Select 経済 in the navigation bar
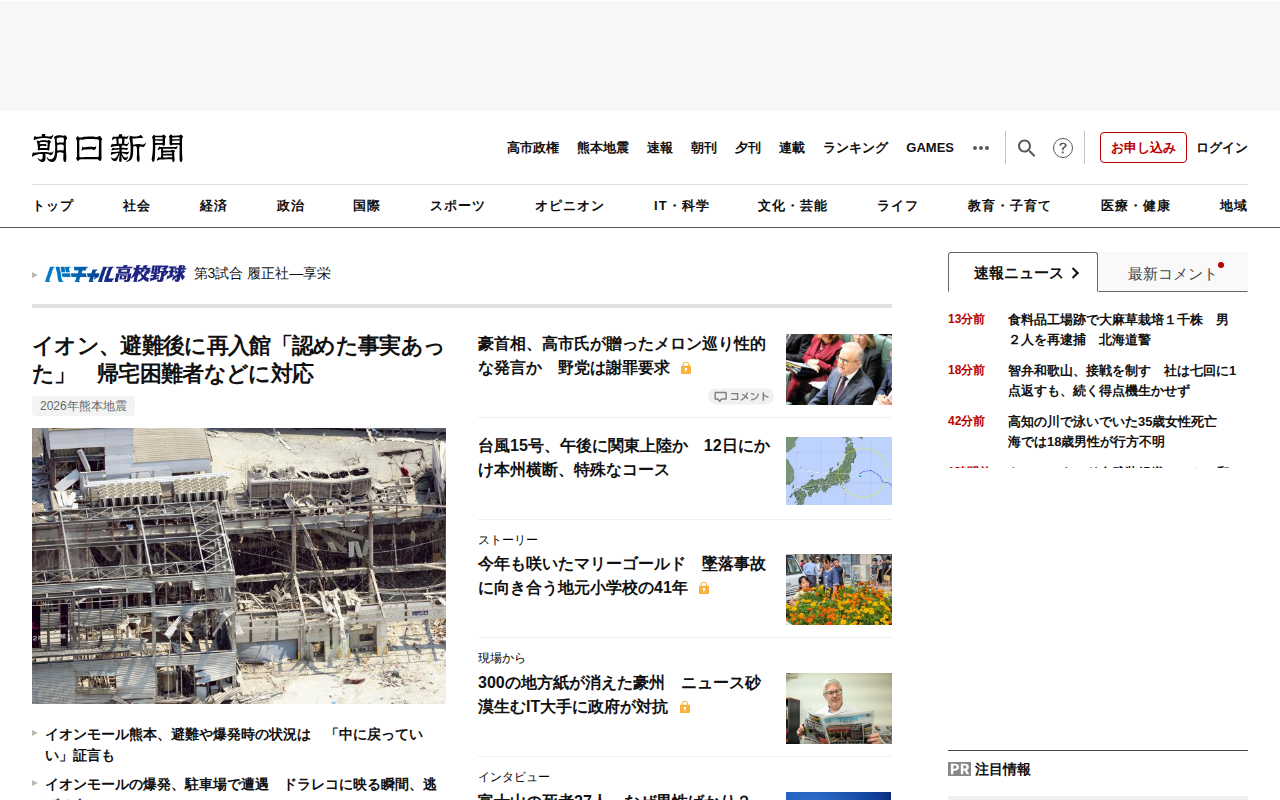This screenshot has width=1280, height=800. click(x=214, y=206)
